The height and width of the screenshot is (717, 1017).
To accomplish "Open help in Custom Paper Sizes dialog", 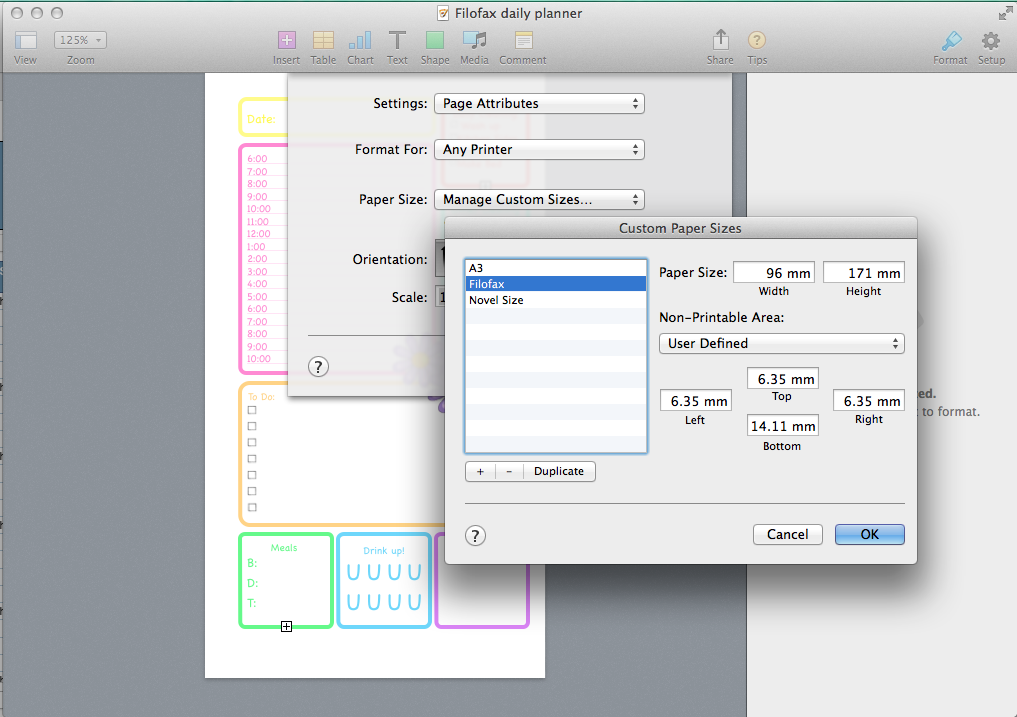I will 475,536.
